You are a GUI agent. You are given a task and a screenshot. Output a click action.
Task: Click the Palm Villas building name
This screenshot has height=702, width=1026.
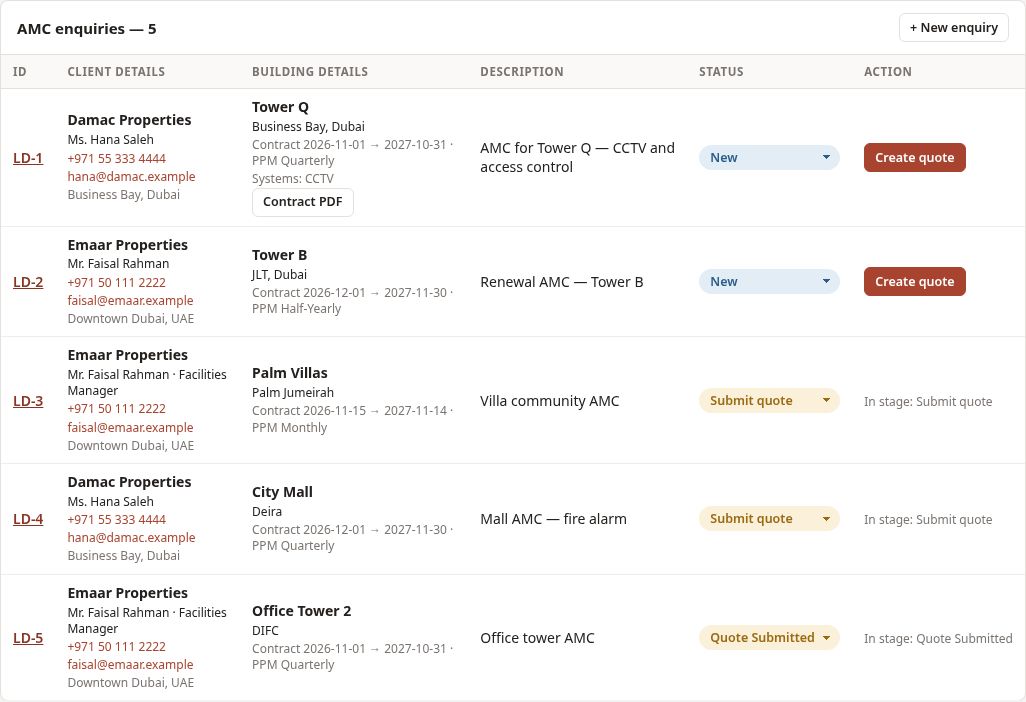click(x=290, y=374)
